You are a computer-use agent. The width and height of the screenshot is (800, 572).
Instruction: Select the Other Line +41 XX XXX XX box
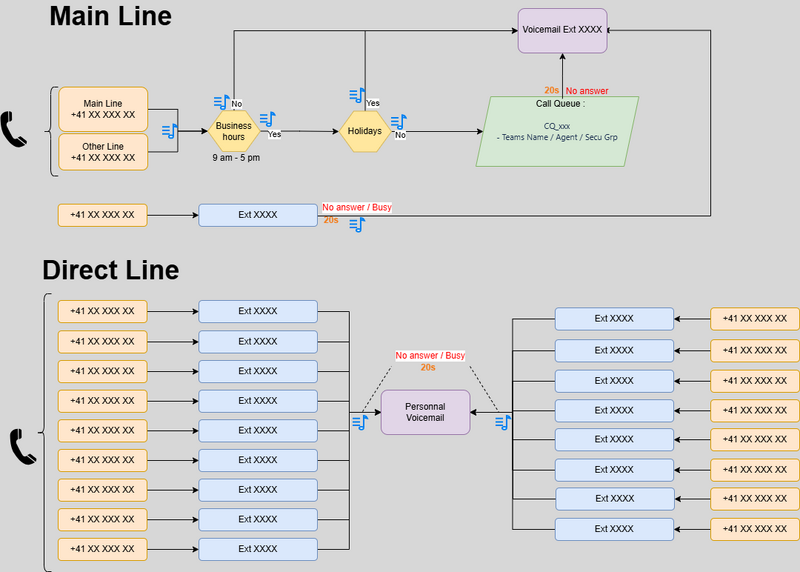pyautogui.click(x=103, y=152)
